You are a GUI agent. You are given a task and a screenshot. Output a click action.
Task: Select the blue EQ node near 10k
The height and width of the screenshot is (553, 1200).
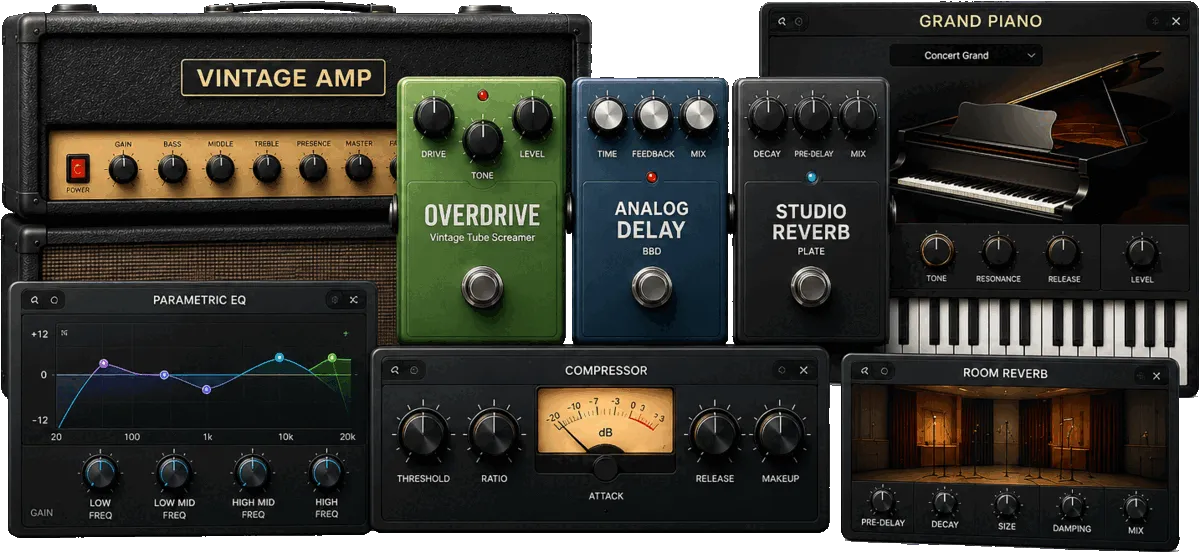coord(279,357)
